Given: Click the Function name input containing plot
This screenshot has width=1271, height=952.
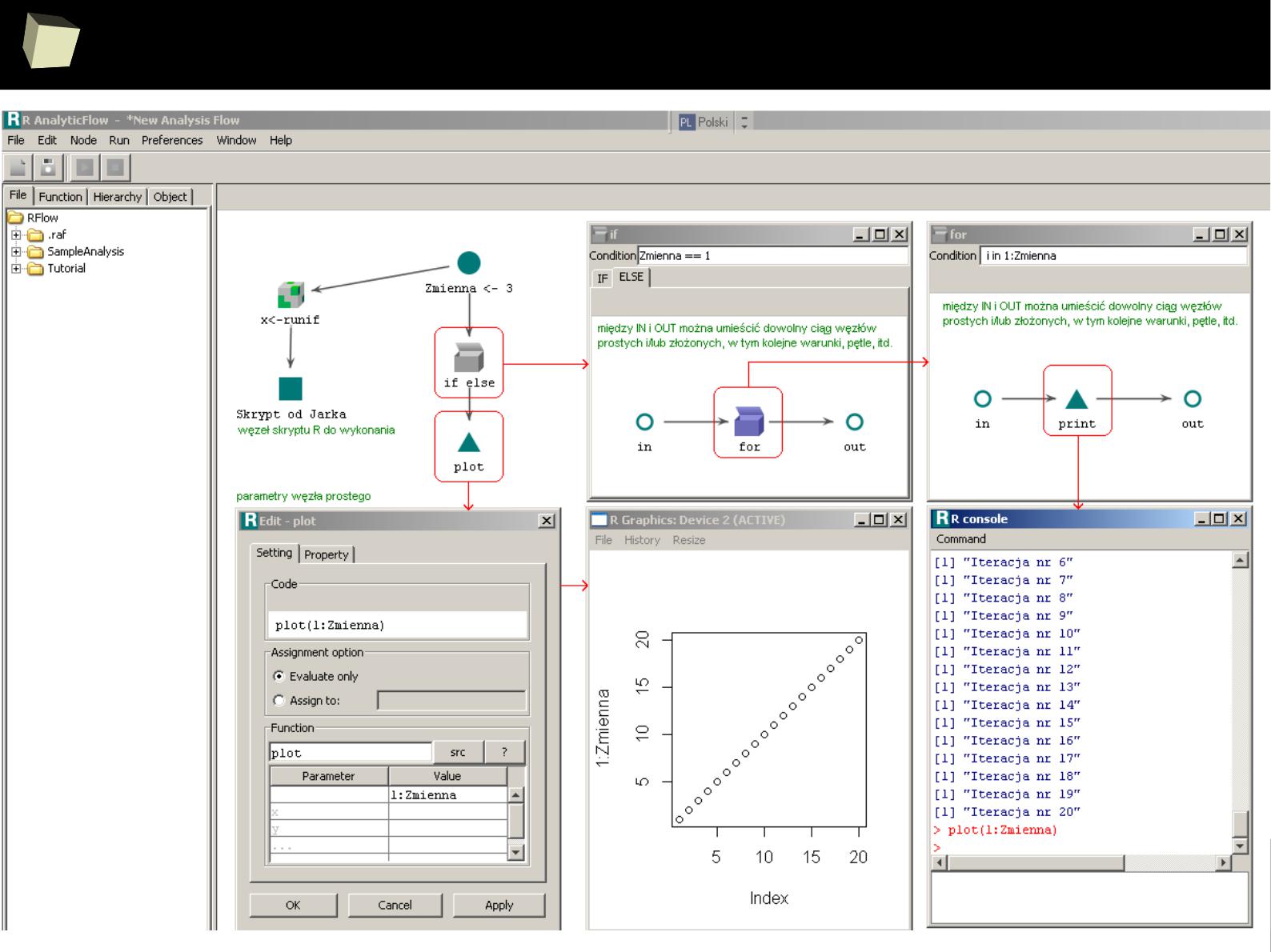Looking at the screenshot, I should pos(351,752).
